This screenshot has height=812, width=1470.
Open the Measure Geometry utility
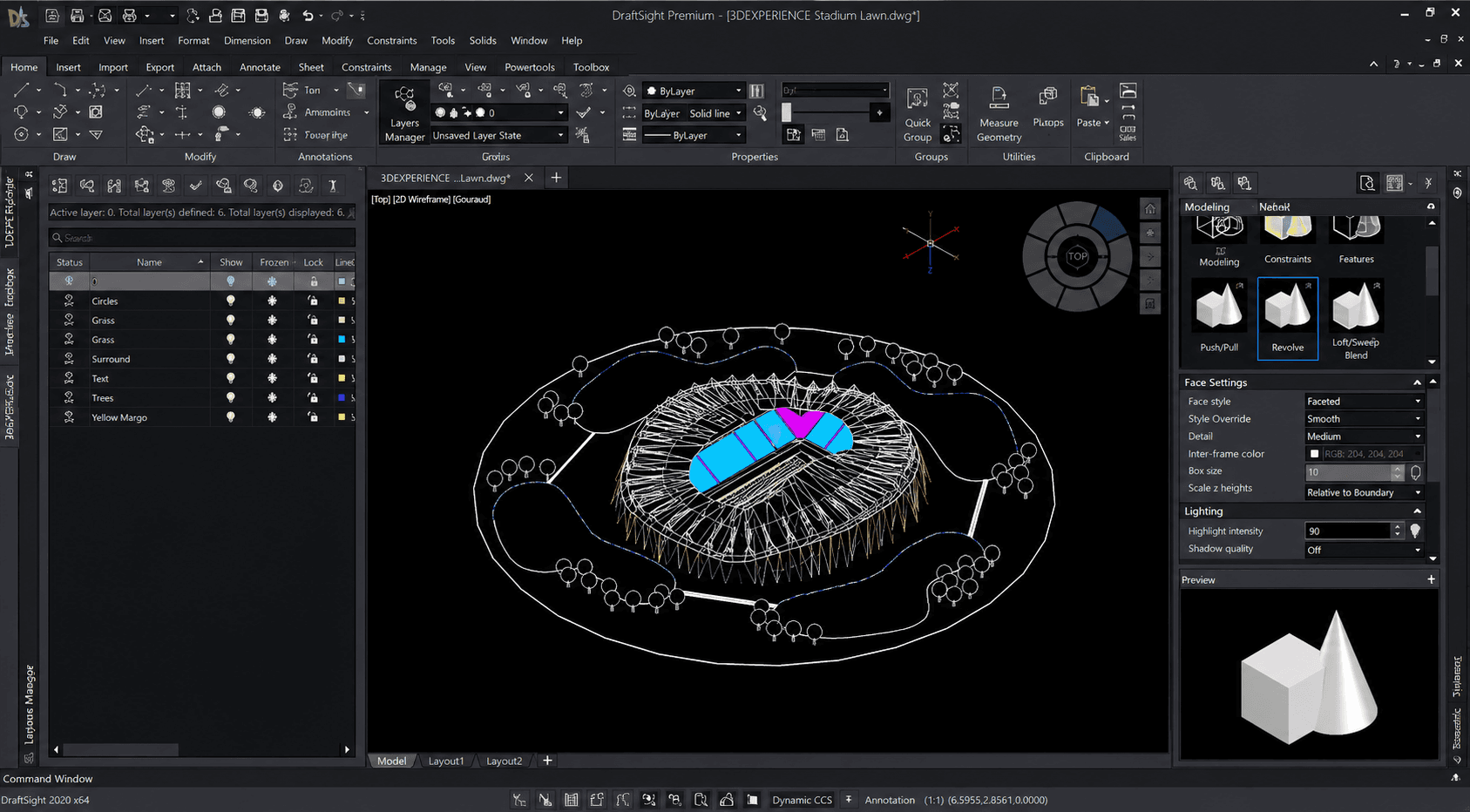click(999, 113)
